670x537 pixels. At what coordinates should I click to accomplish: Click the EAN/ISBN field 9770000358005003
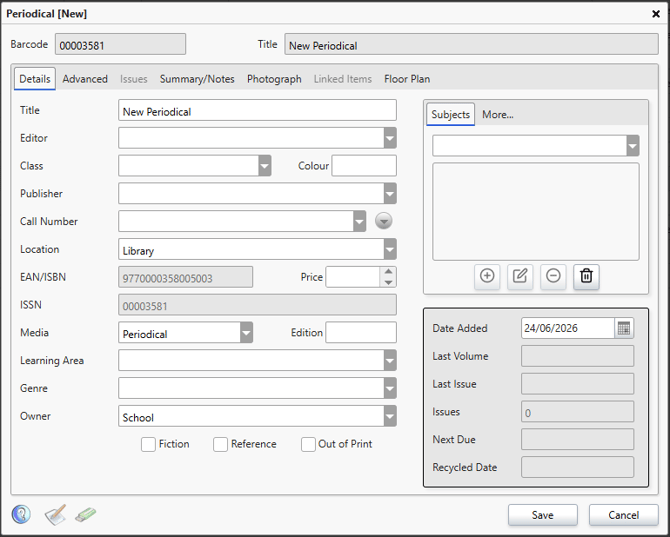(x=185, y=277)
